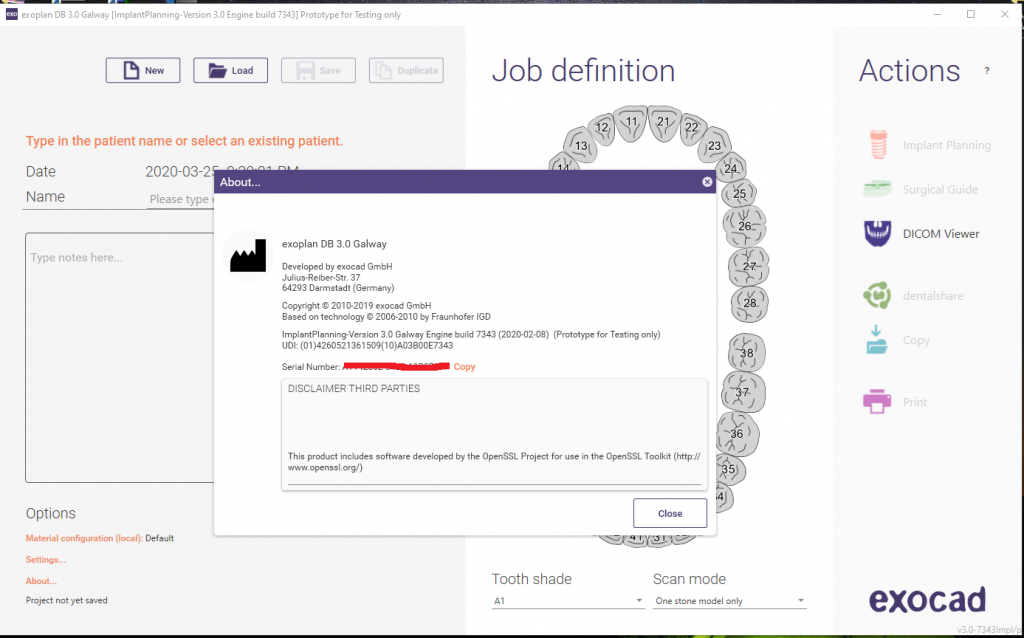Open the Surgical Guide action icon
The width and height of the screenshot is (1024, 638).
point(877,189)
